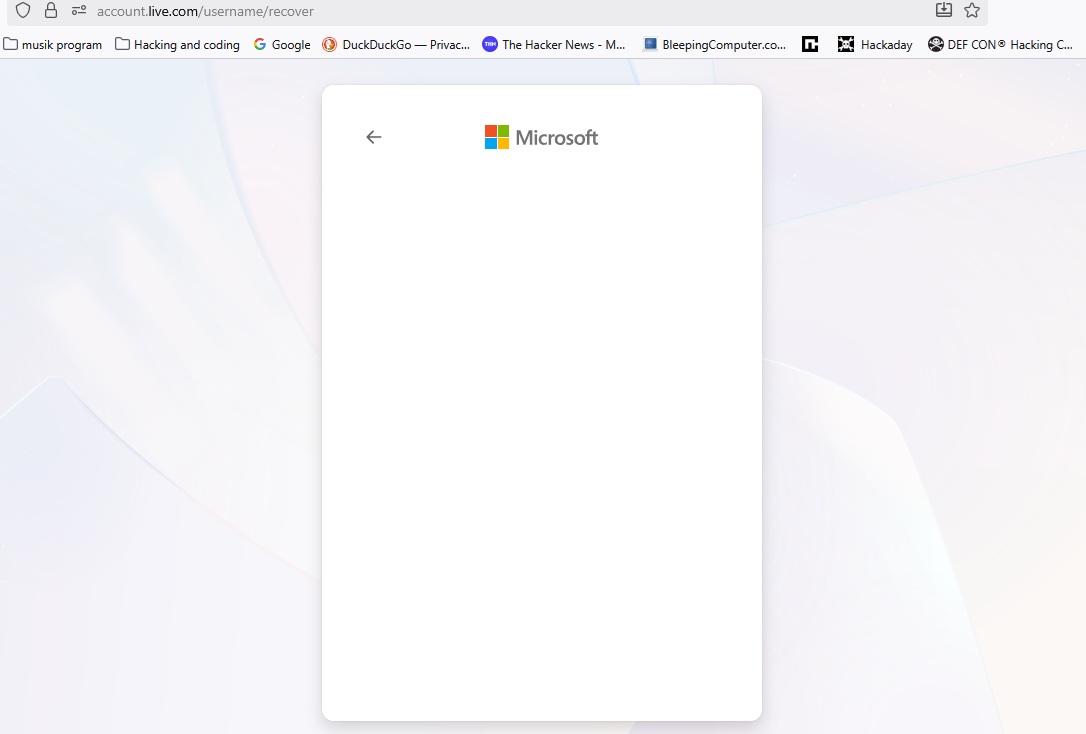Open the Hackaday bookmark
The height and width of the screenshot is (734, 1086).
(x=875, y=44)
